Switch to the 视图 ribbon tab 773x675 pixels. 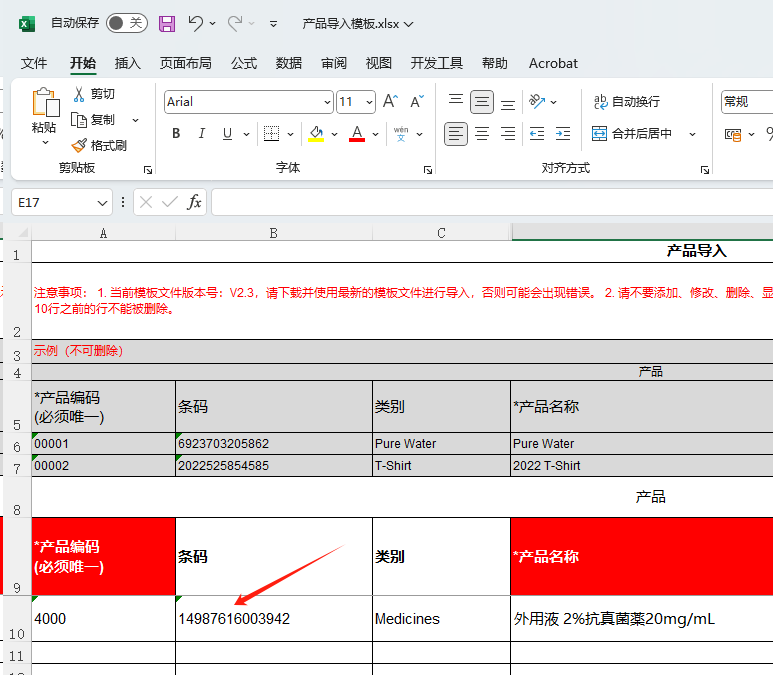click(379, 63)
